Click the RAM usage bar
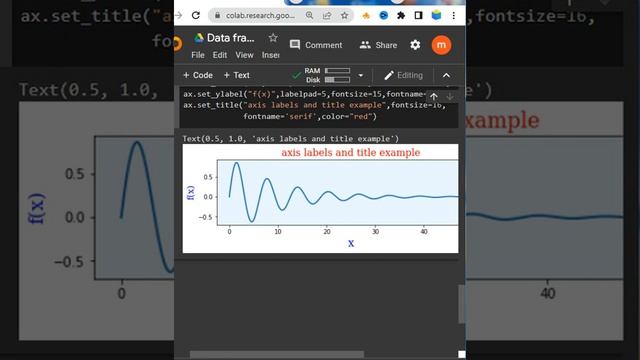Screen dimensions: 640x360 [x=337, y=71]
